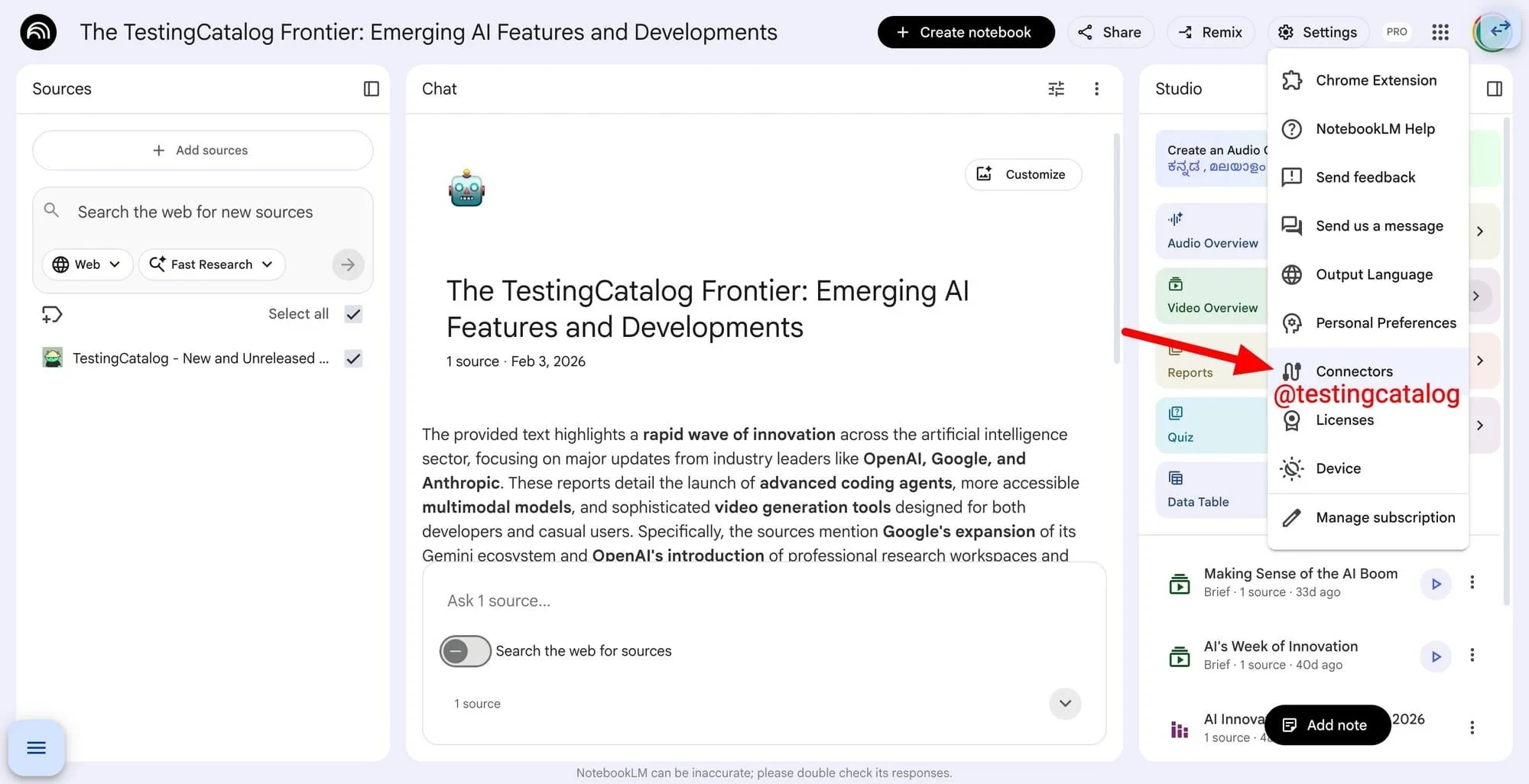The width and height of the screenshot is (1529, 784).
Task: Open Chat panel three-dot menu
Action: (x=1096, y=89)
